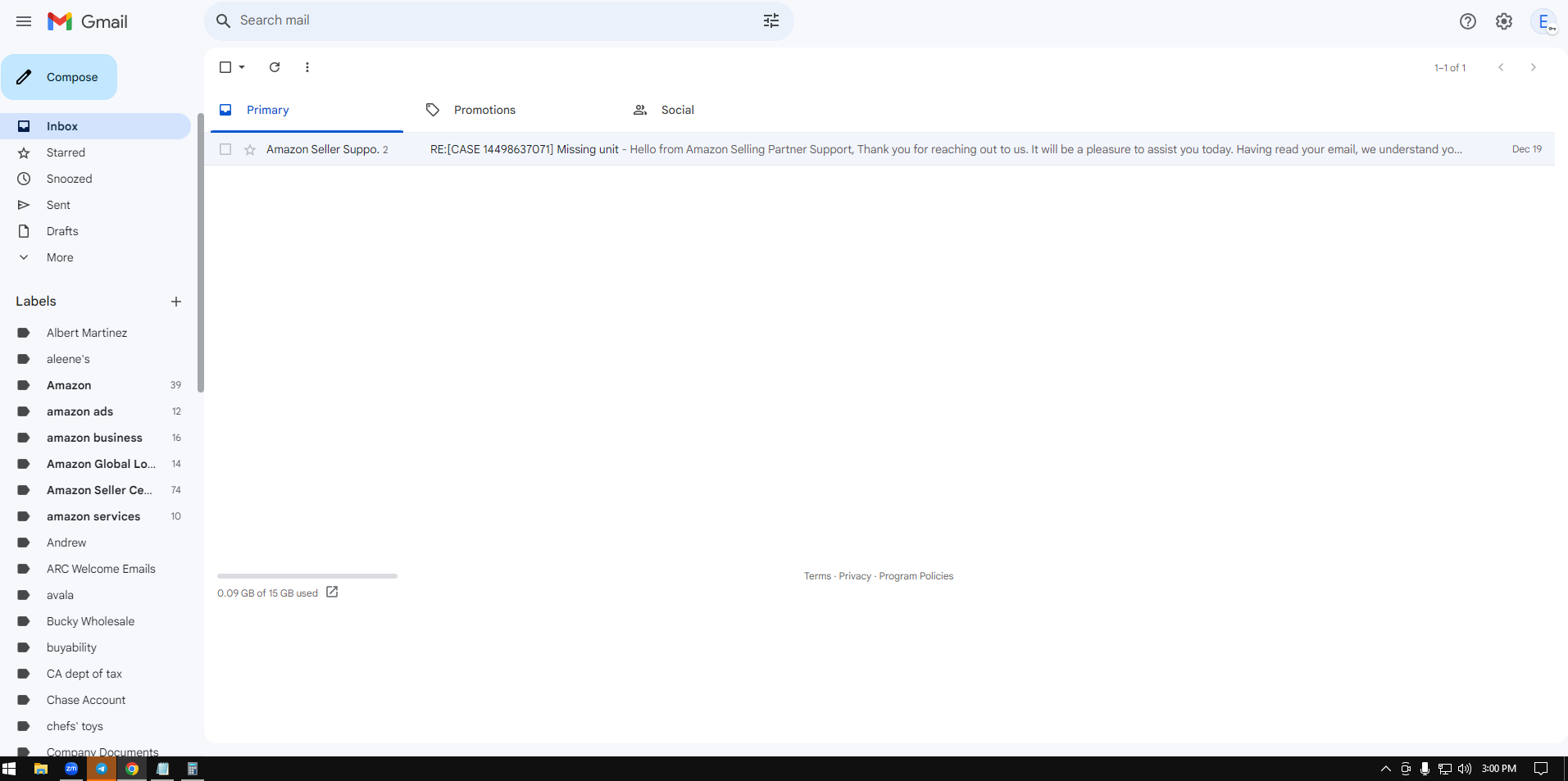This screenshot has width=1568, height=781.
Task: Open the ARC Welcome Emails label
Action: pyautogui.click(x=95, y=569)
